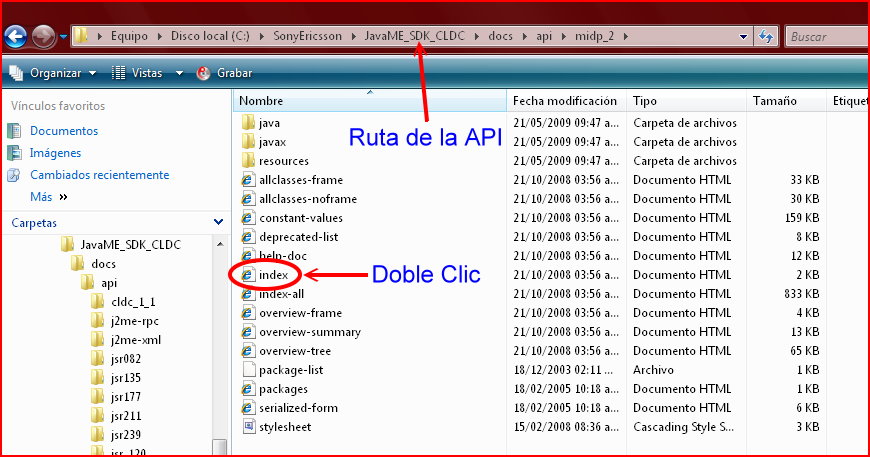Select j2me-xml folder in tree
The image size is (870, 457).
135,339
